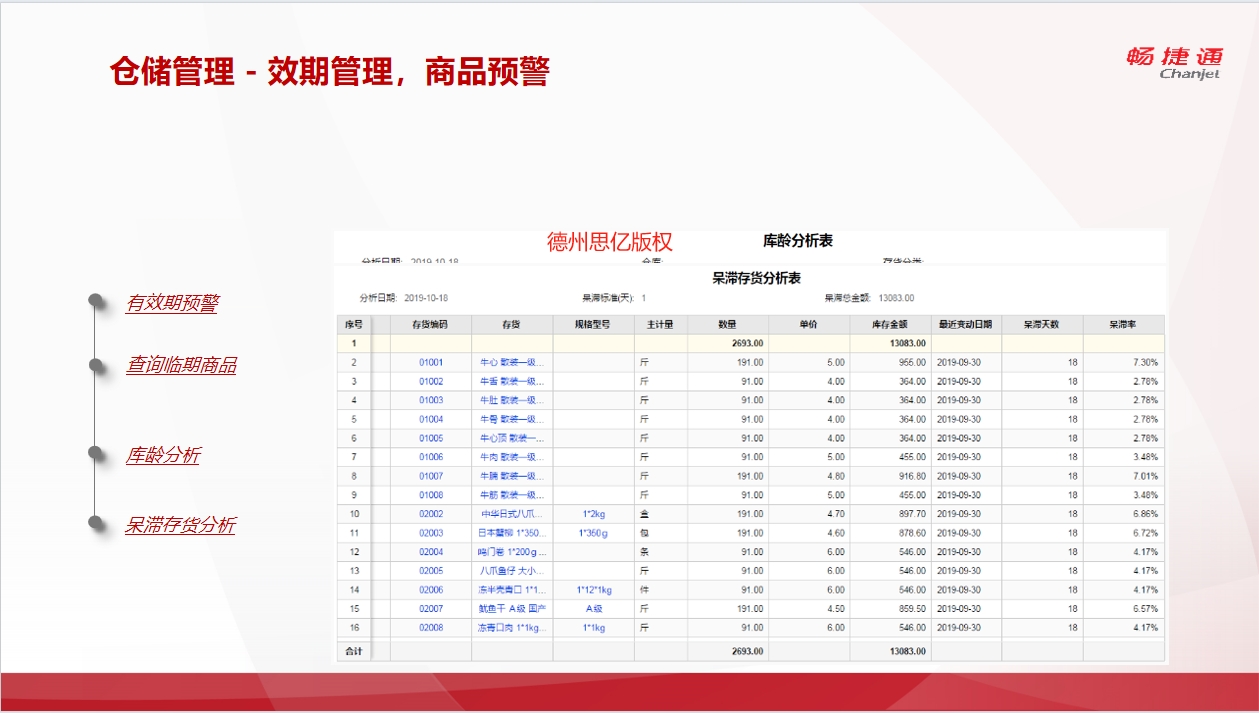This screenshot has width=1259, height=713.
Task: Open inventory code 01002
Action: [431, 381]
